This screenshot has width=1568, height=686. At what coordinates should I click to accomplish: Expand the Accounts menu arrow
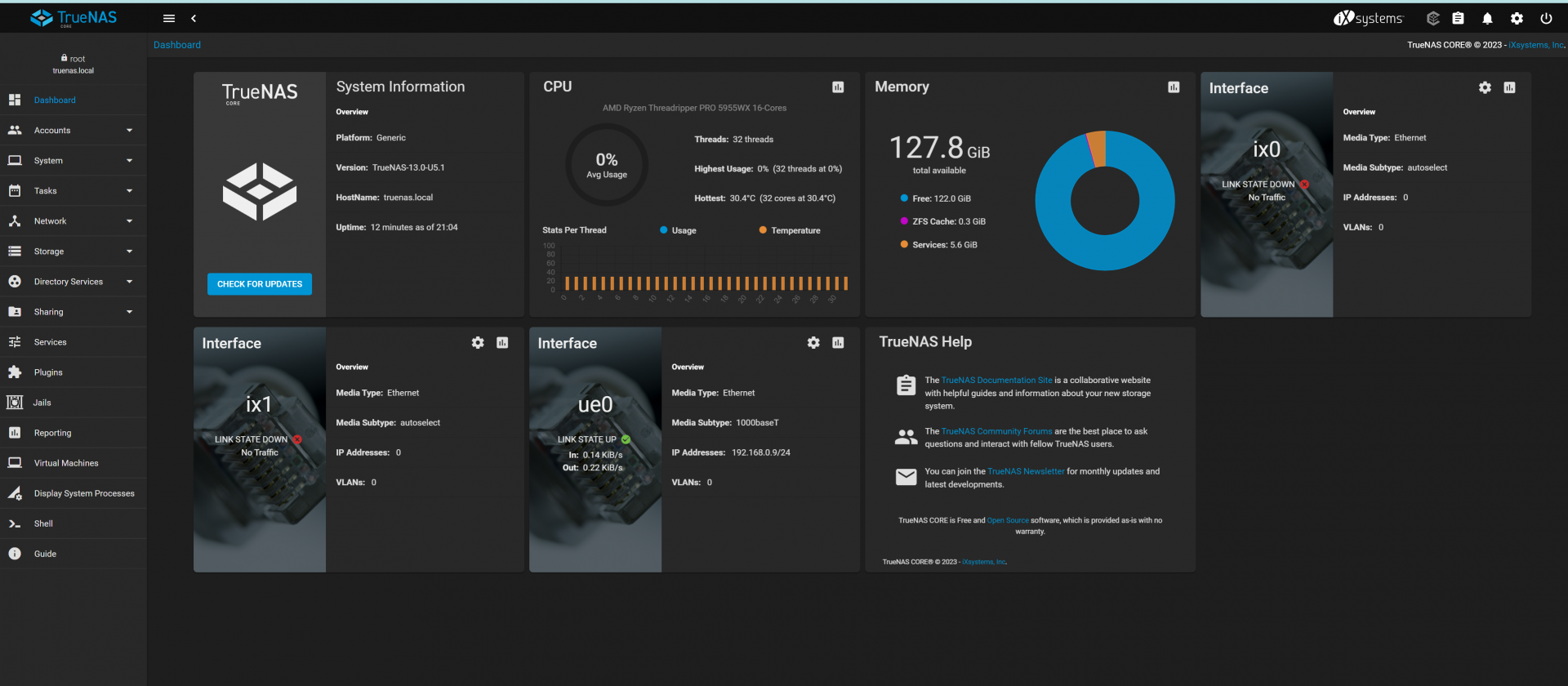[x=129, y=131]
